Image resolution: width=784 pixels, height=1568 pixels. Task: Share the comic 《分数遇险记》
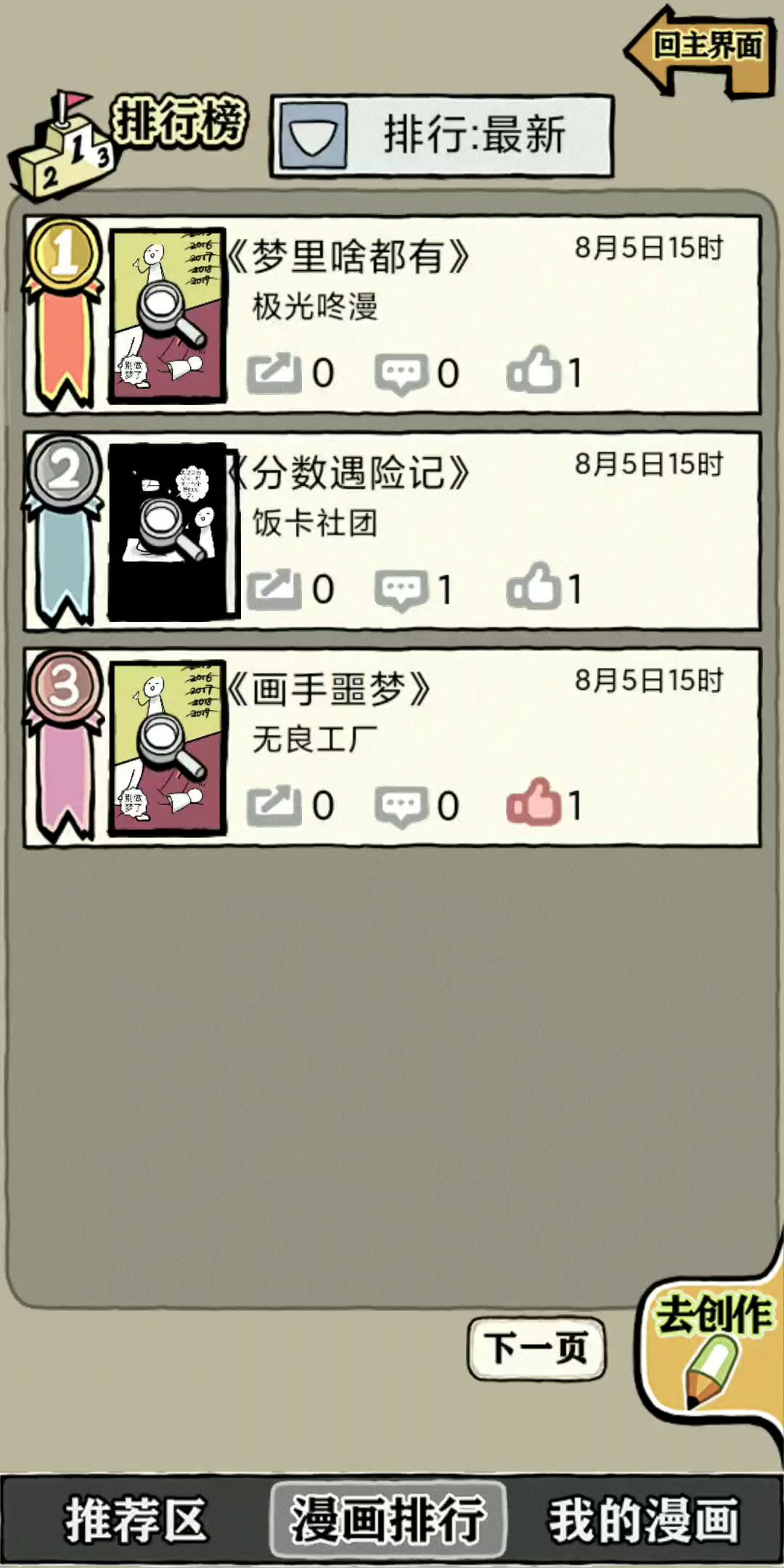(274, 589)
